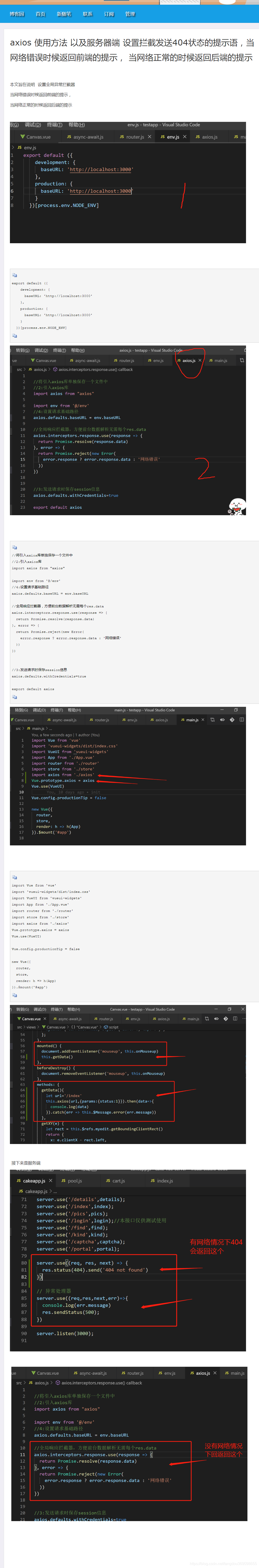Open 终端(T) menu in env.js - testapp screenshot
Screen dimensions: 259x1568
55,125
